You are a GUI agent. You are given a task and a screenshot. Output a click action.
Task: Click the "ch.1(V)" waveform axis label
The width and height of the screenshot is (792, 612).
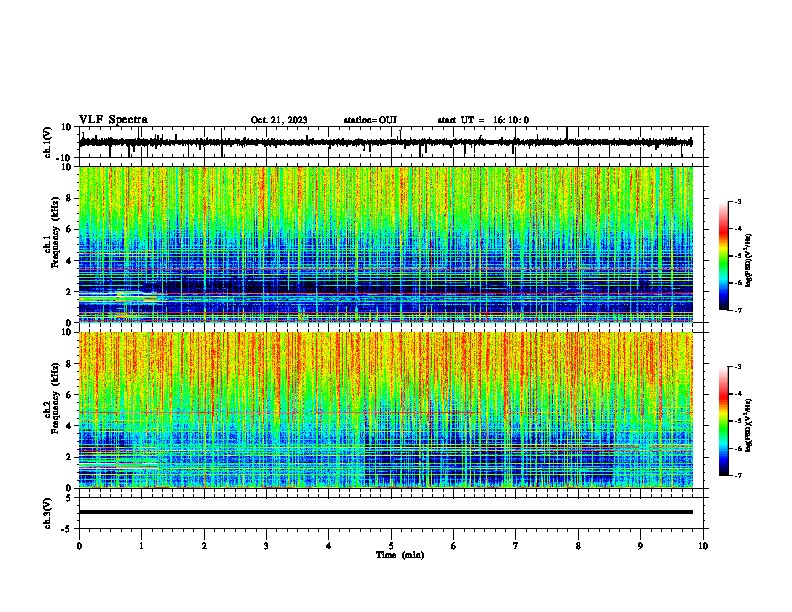coord(48,142)
